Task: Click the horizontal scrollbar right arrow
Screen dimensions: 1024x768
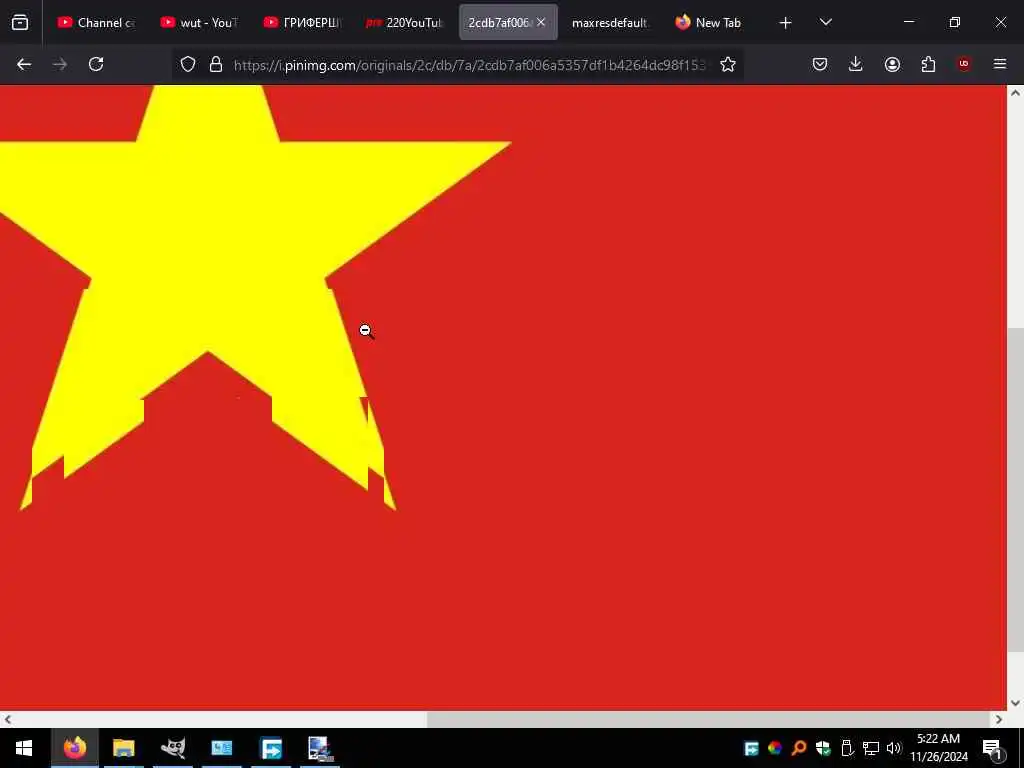Action: (x=999, y=720)
